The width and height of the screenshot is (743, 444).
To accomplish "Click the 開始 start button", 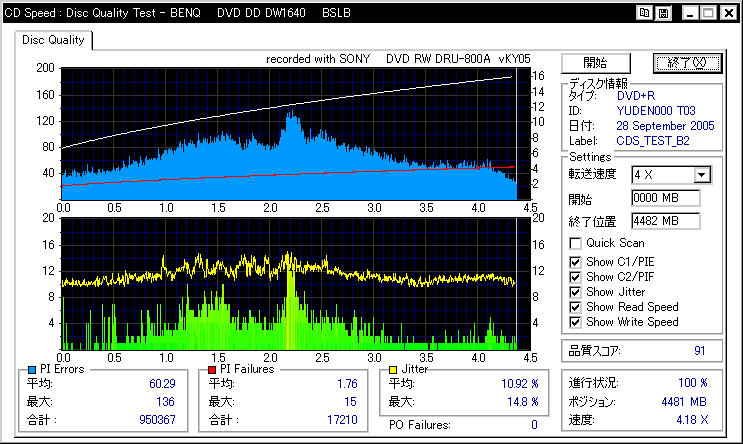I will tap(596, 63).
